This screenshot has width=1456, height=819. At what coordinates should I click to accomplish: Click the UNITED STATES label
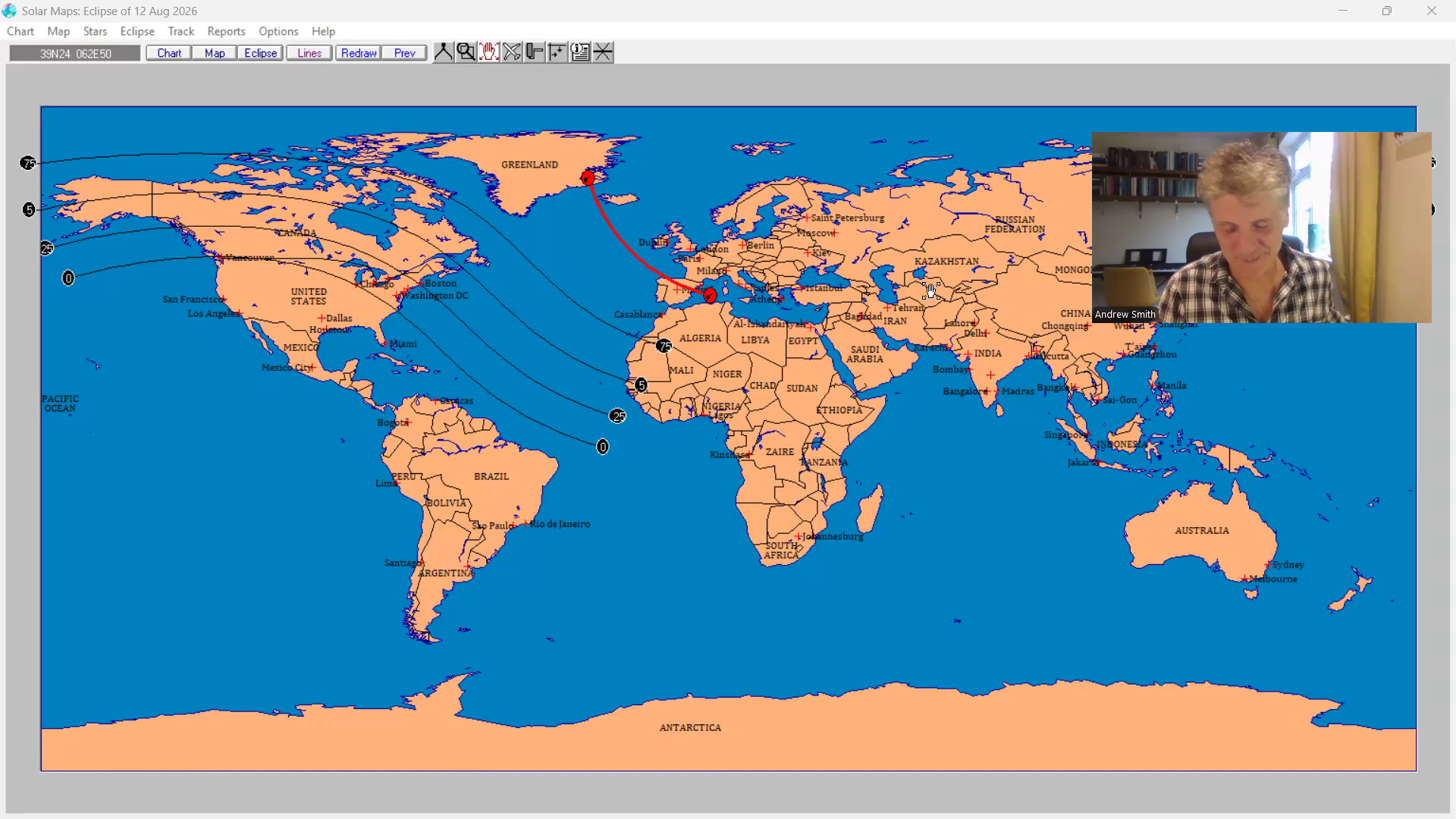pyautogui.click(x=309, y=297)
